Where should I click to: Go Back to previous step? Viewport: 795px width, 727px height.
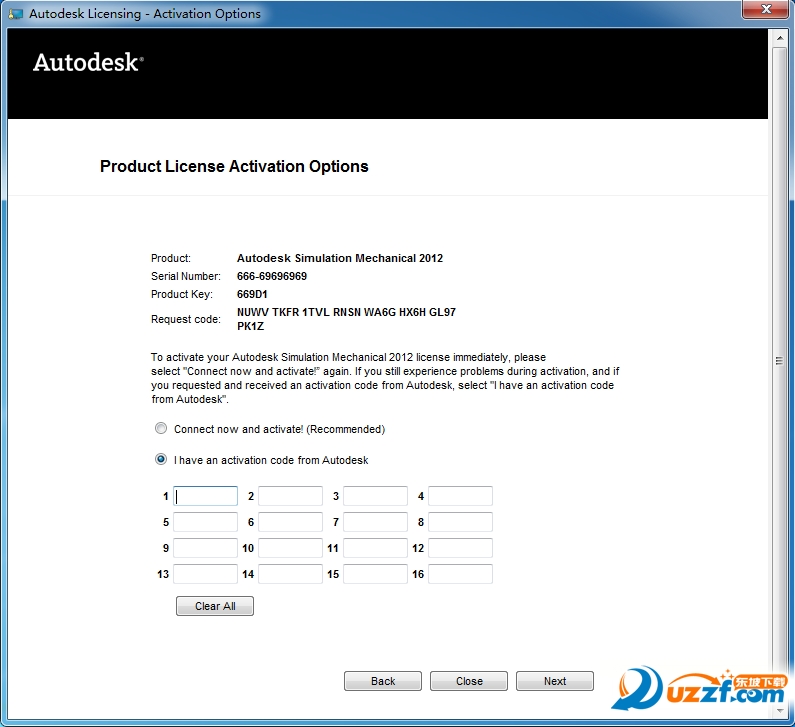click(383, 681)
